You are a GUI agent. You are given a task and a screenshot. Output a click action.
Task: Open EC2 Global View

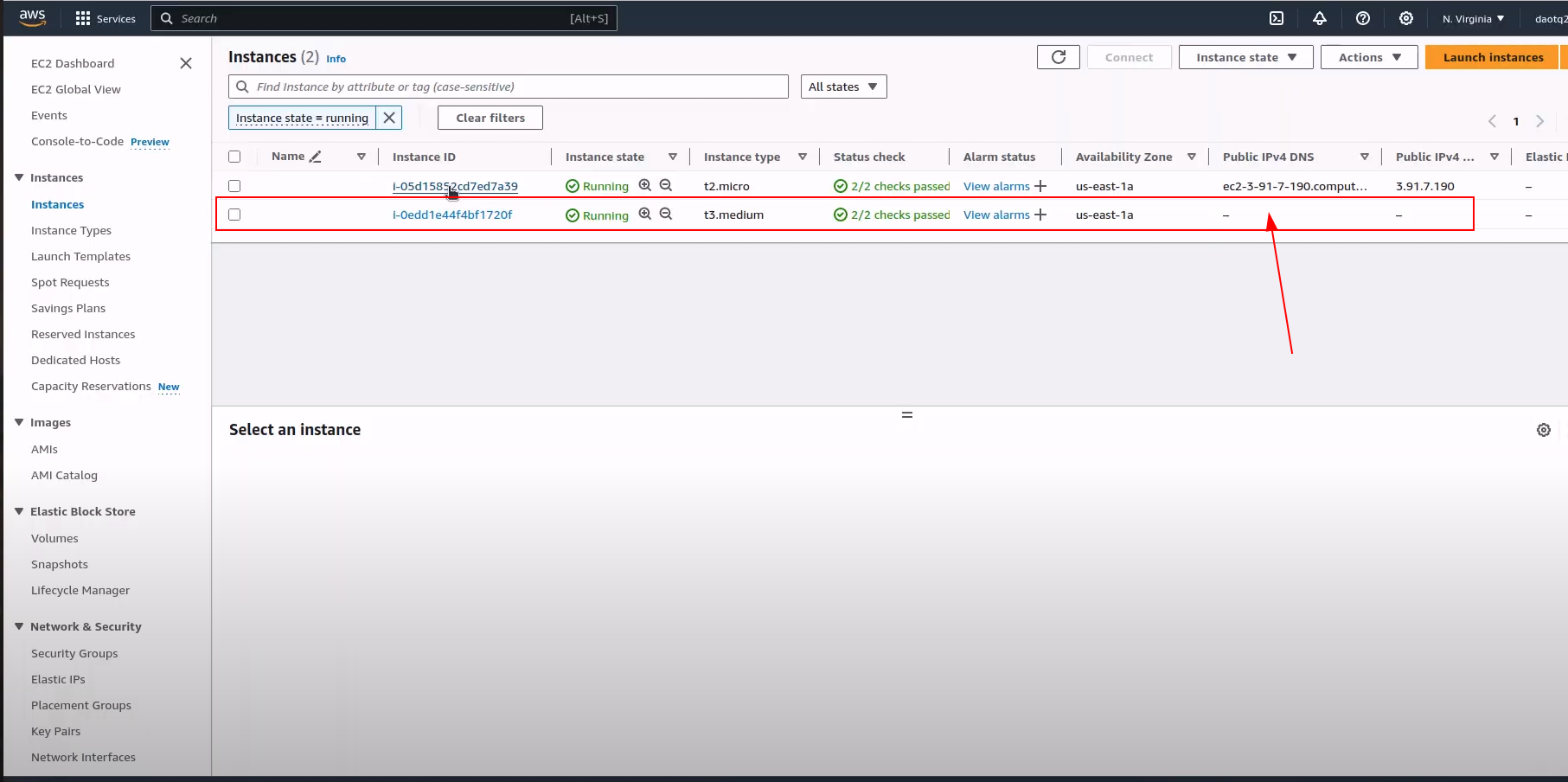(x=76, y=89)
